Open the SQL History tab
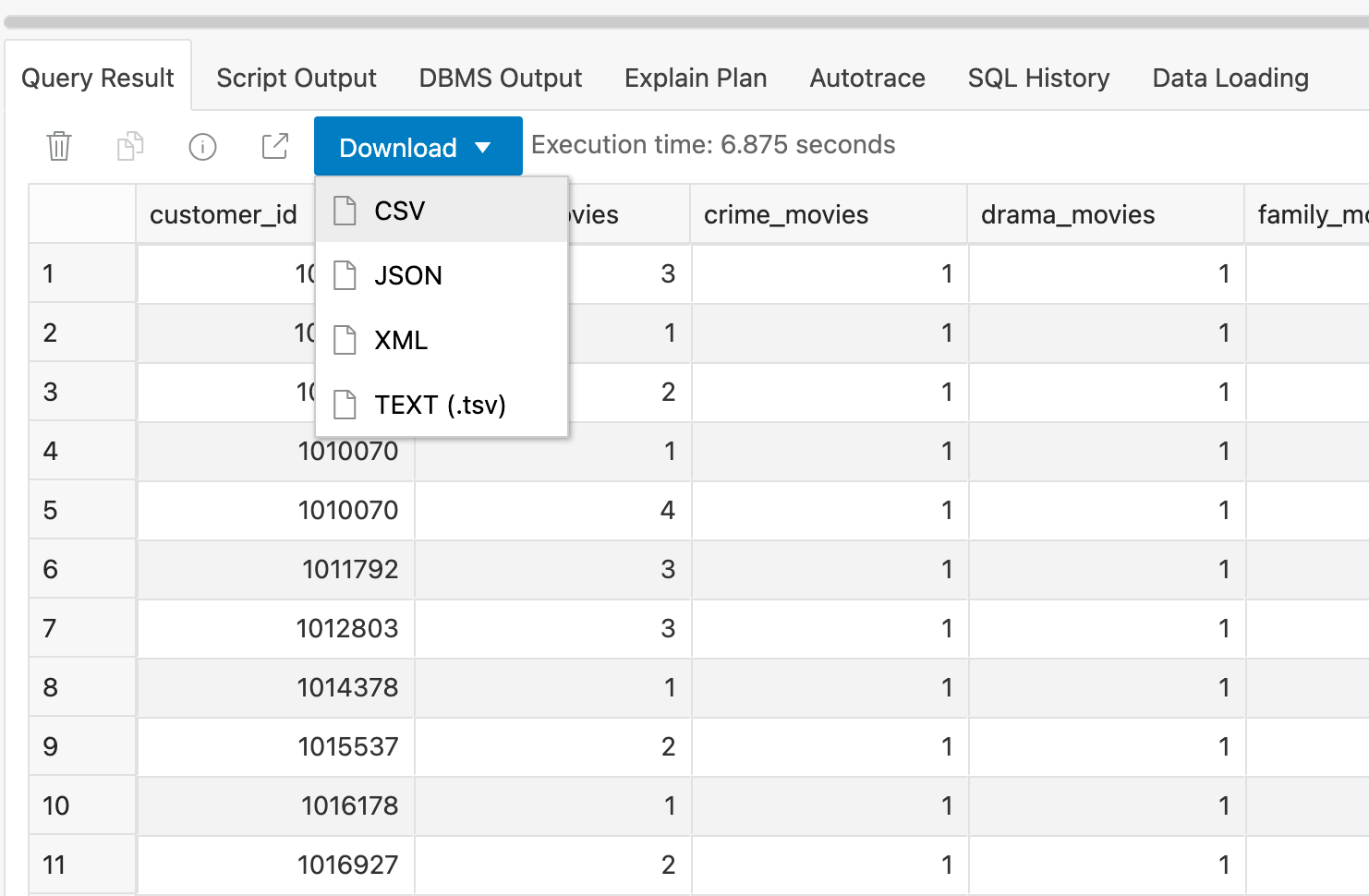Image resolution: width=1369 pixels, height=896 pixels. tap(1038, 78)
